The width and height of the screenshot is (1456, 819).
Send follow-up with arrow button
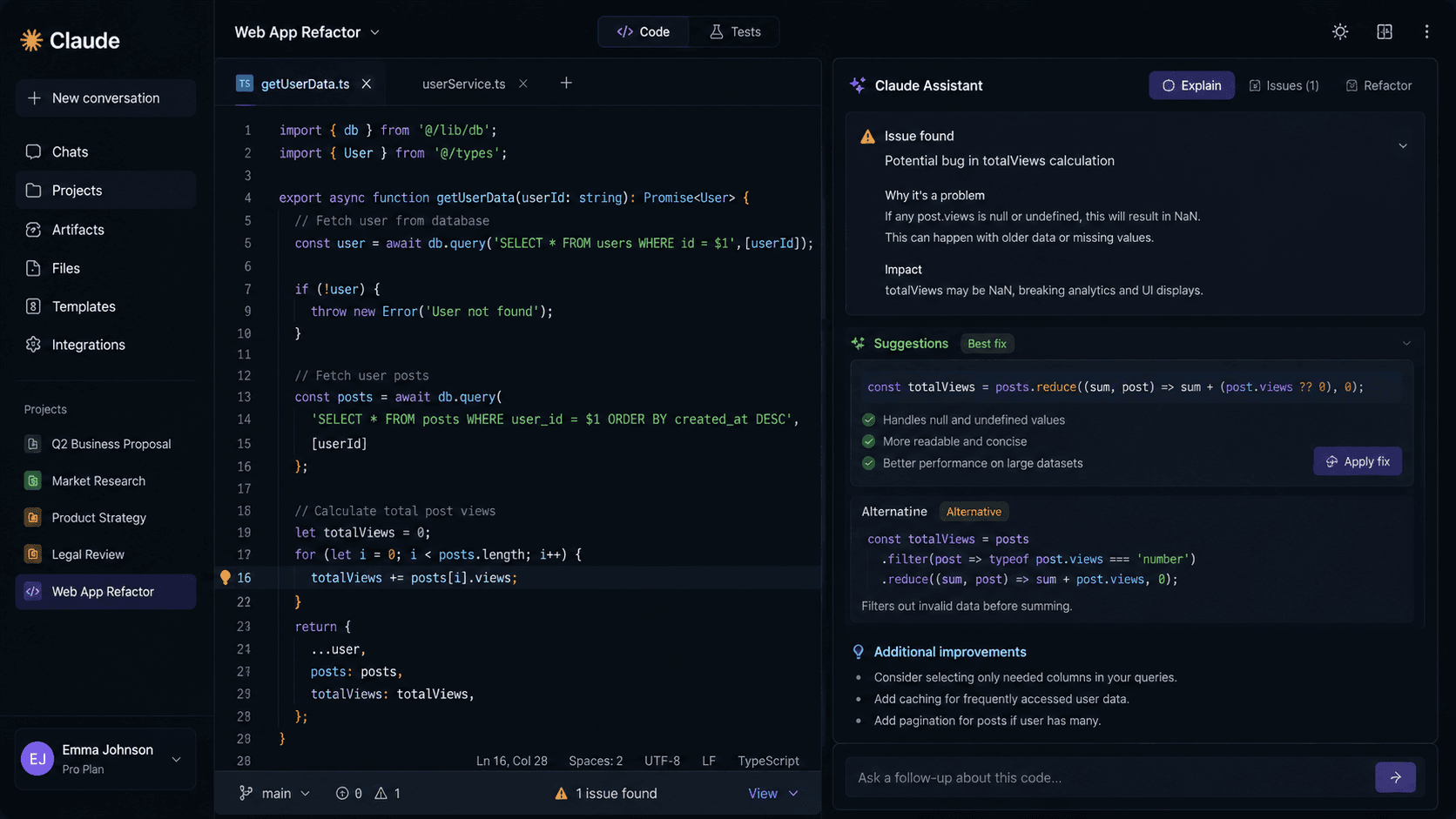point(1395,777)
